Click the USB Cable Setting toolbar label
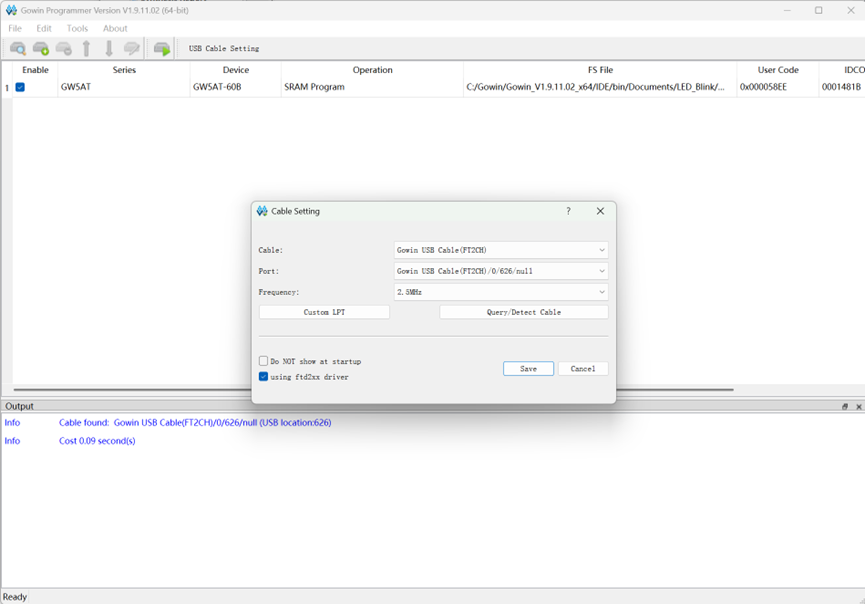Image resolution: width=865 pixels, height=604 pixels. point(224,49)
